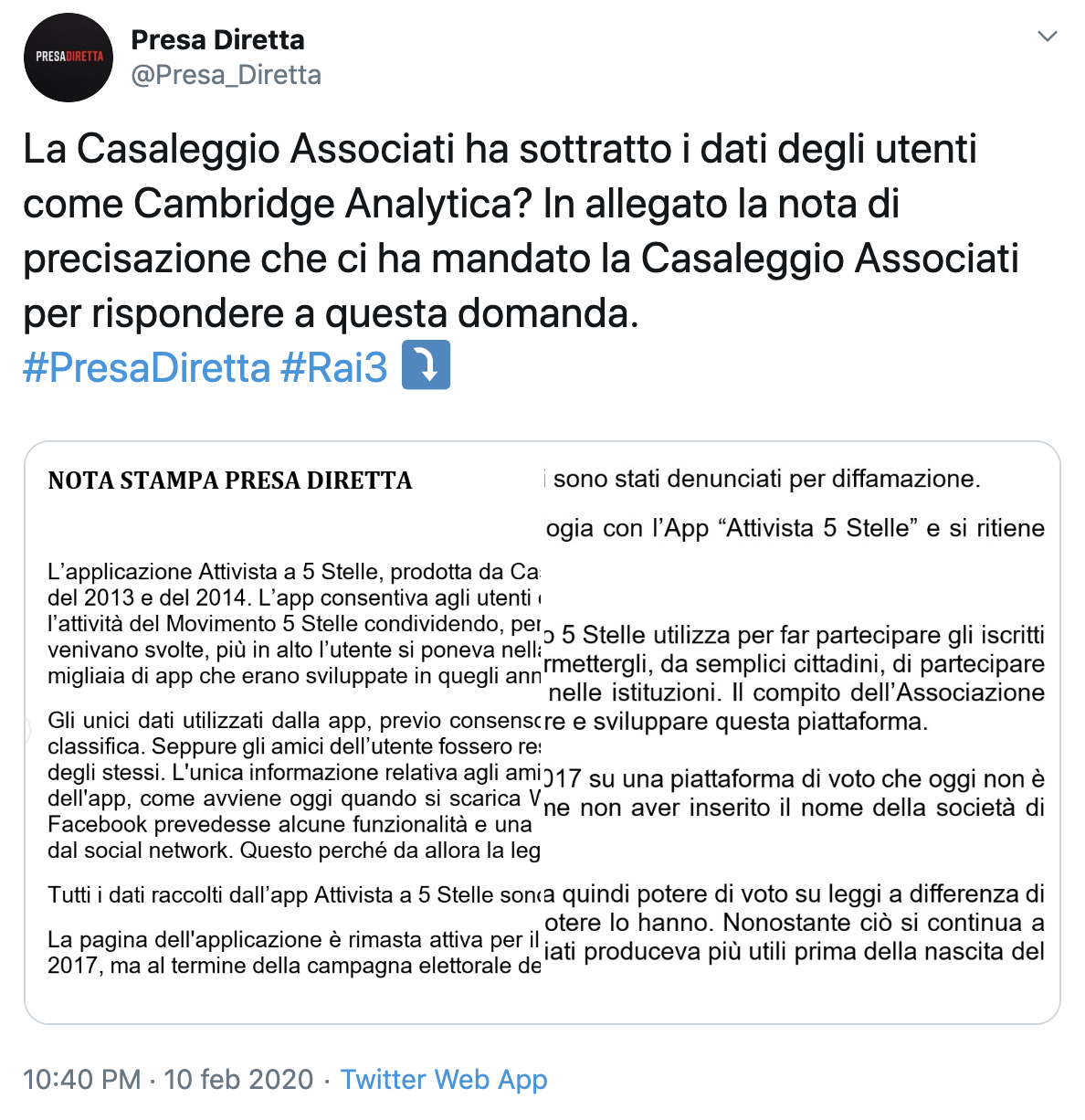Click the words 'Cambridge Analytica?' in the tweet

point(333,204)
